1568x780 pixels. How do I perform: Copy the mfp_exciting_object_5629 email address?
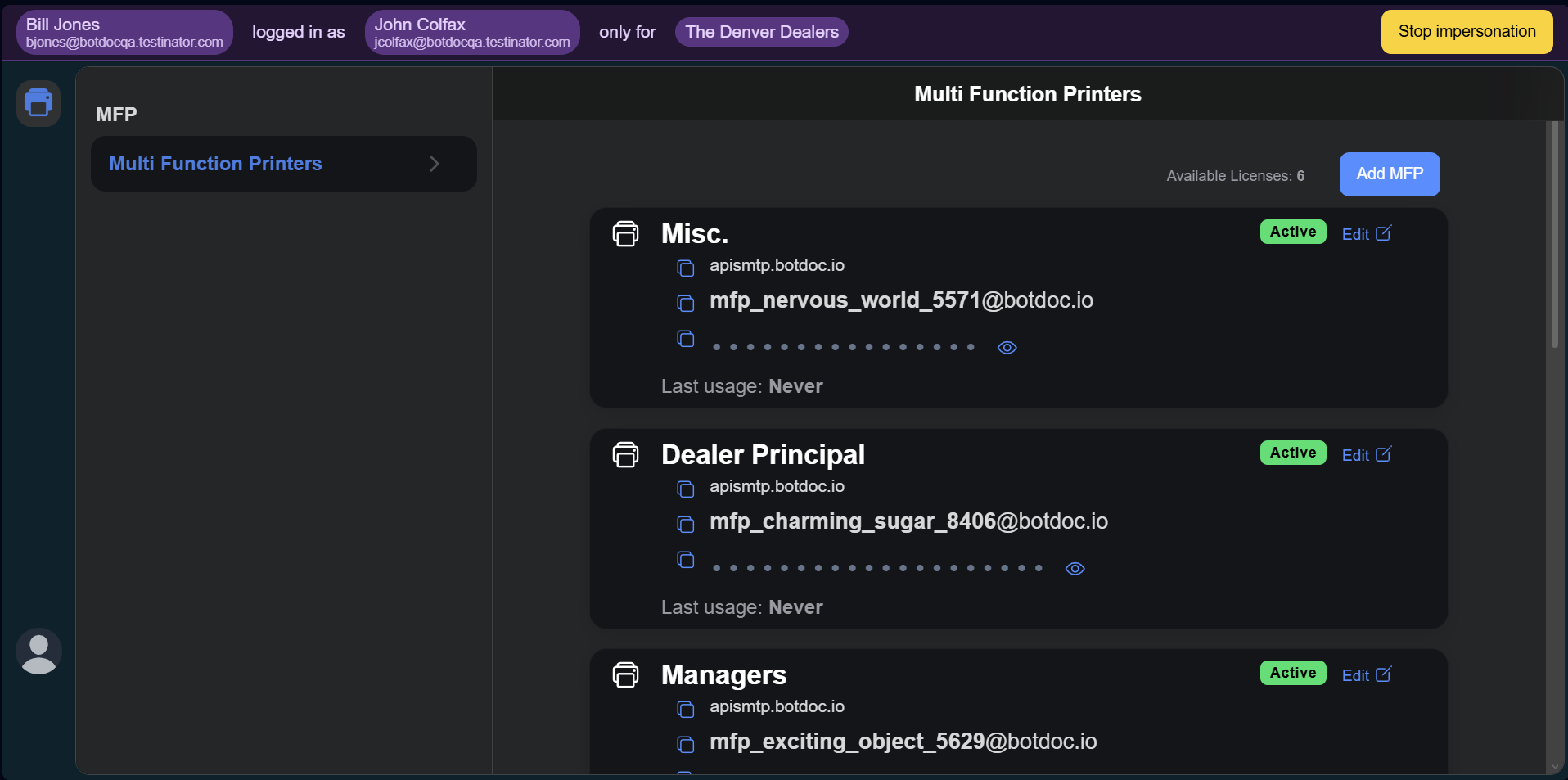685,744
